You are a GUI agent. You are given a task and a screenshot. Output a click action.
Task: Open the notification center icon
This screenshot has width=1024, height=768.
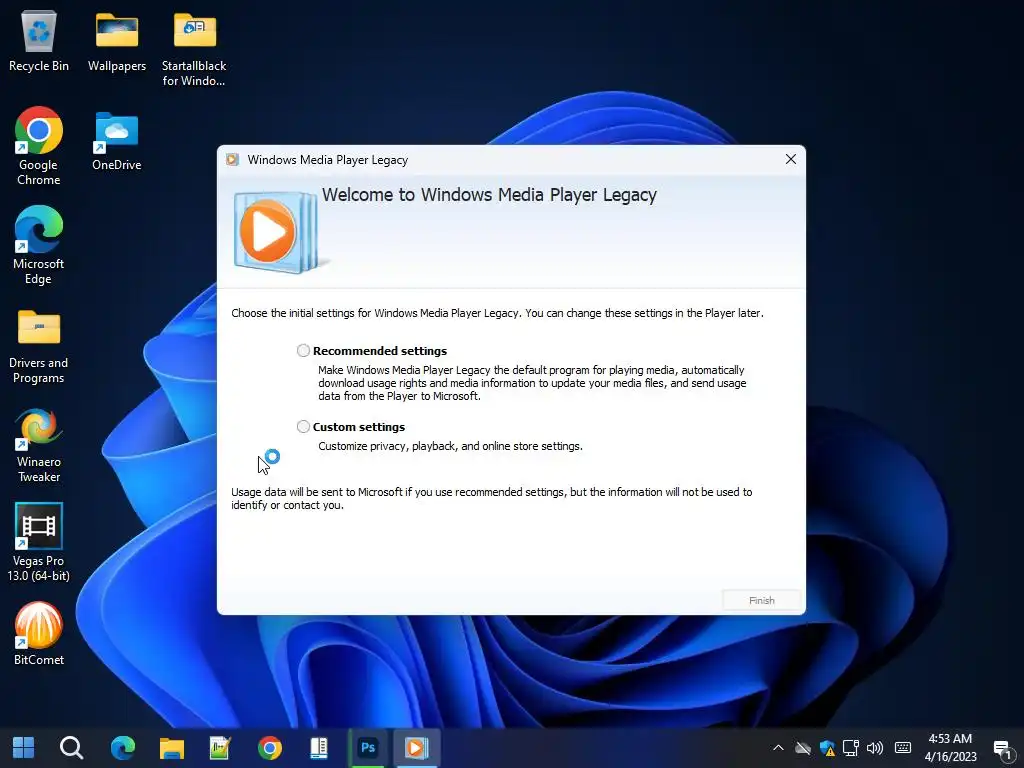pos(1003,749)
